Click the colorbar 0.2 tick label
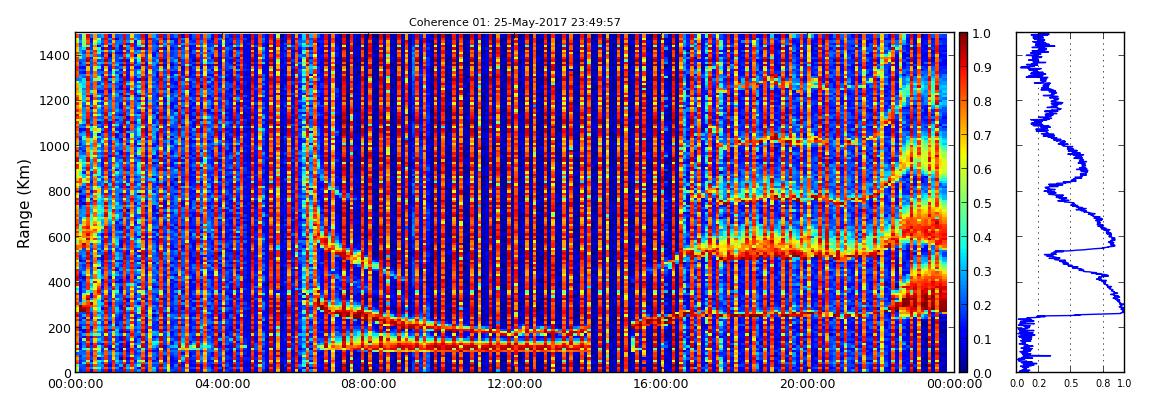Viewport: 1150px width, 407px height. (x=984, y=305)
